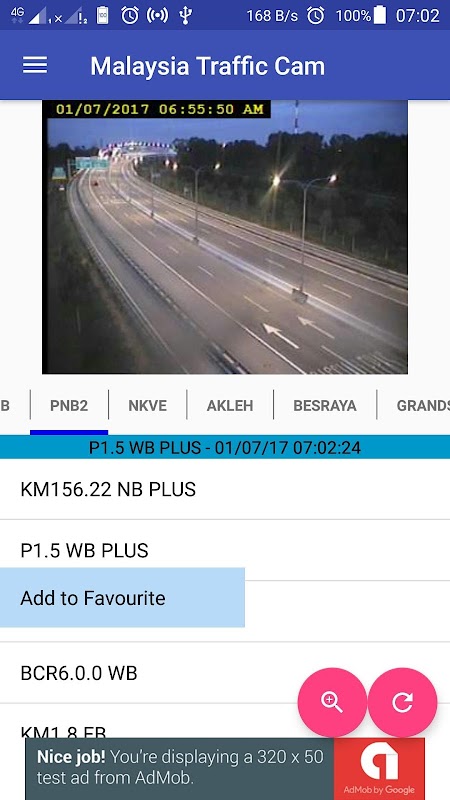This screenshot has width=450, height=800.
Task: Tap the pink zoom magnifier button
Action: coord(332,702)
